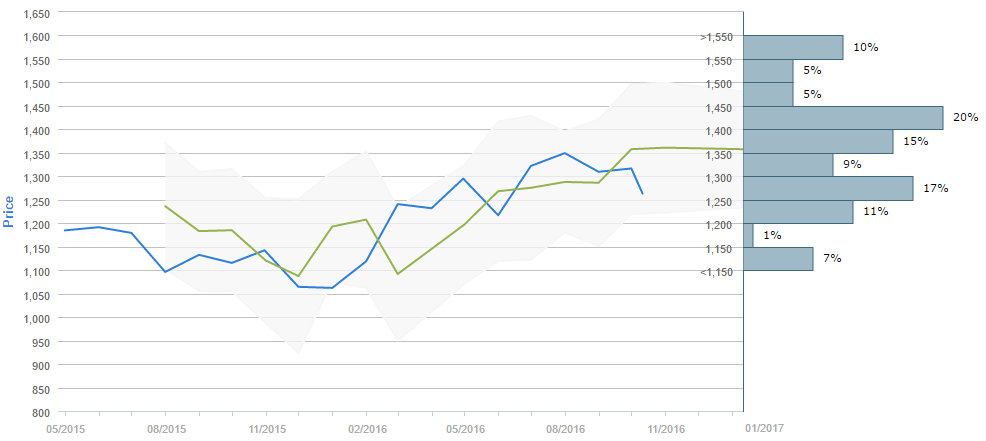Click the 7% bar below 1,150

(778, 259)
